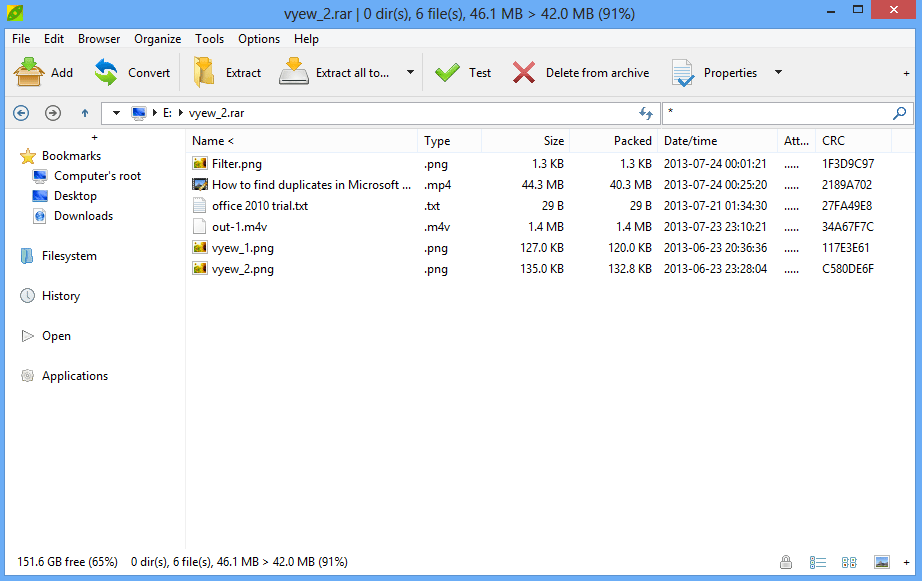Click the vyew_2.rar path segment
This screenshot has width=922, height=581.
(216, 113)
